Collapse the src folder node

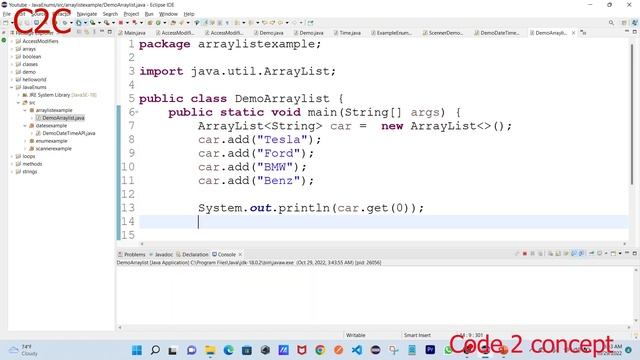(18, 102)
